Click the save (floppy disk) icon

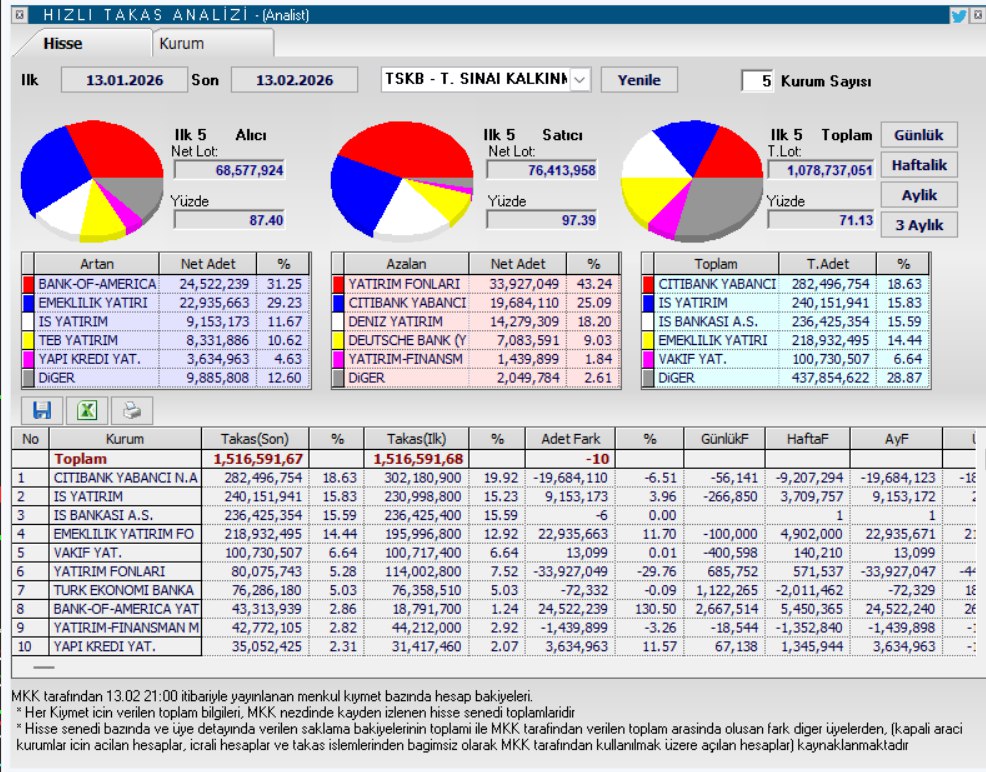42,411
